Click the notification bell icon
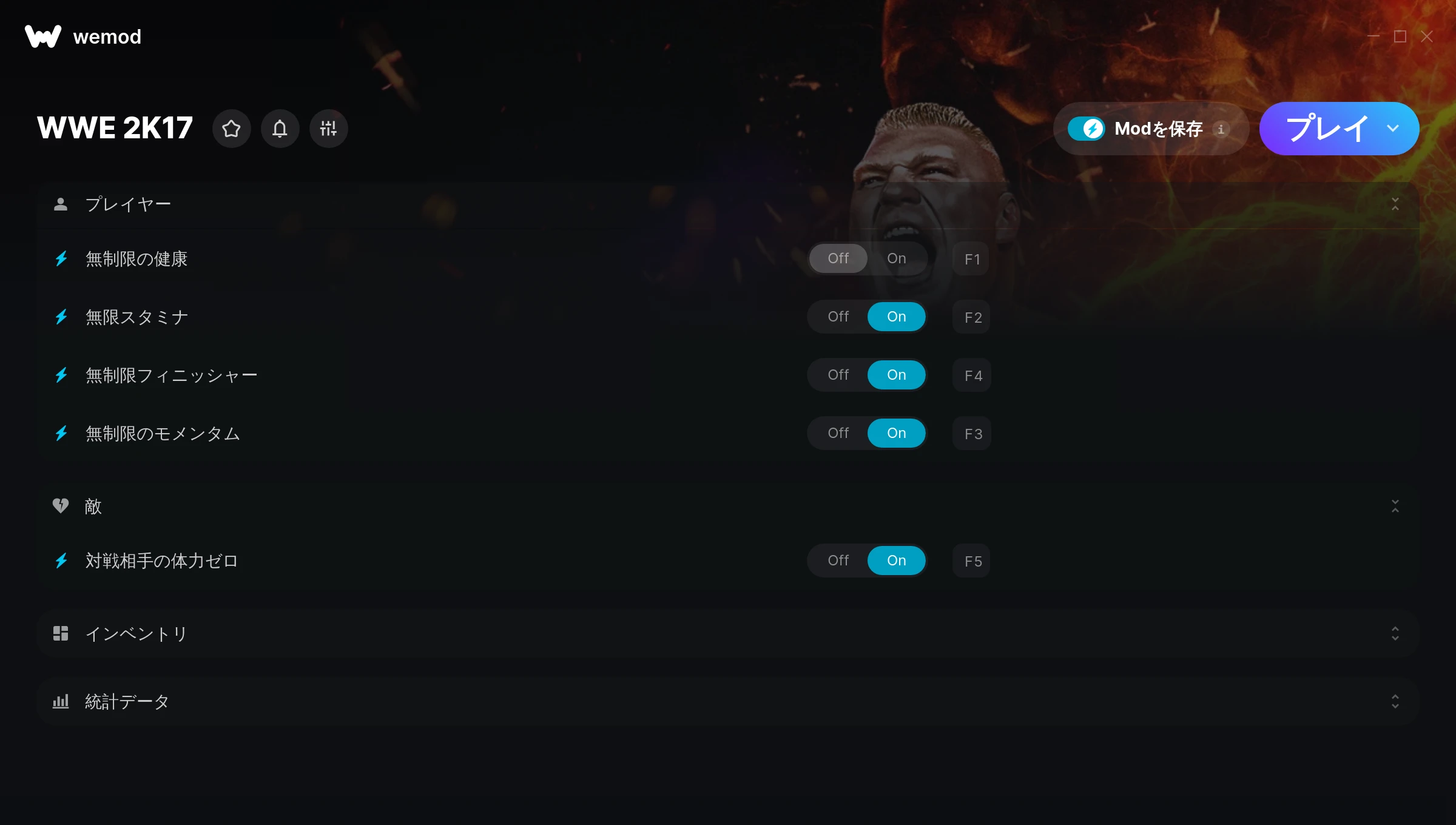 (x=280, y=129)
